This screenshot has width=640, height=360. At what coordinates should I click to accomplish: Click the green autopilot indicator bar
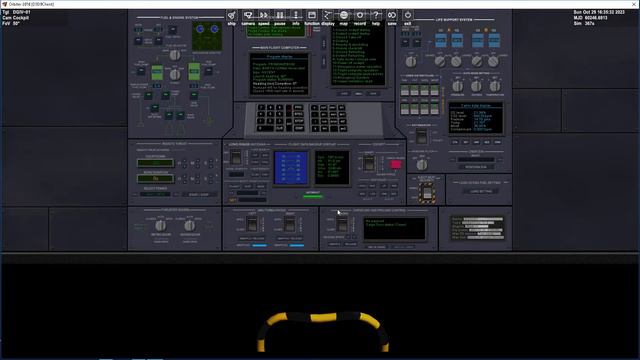click(313, 197)
